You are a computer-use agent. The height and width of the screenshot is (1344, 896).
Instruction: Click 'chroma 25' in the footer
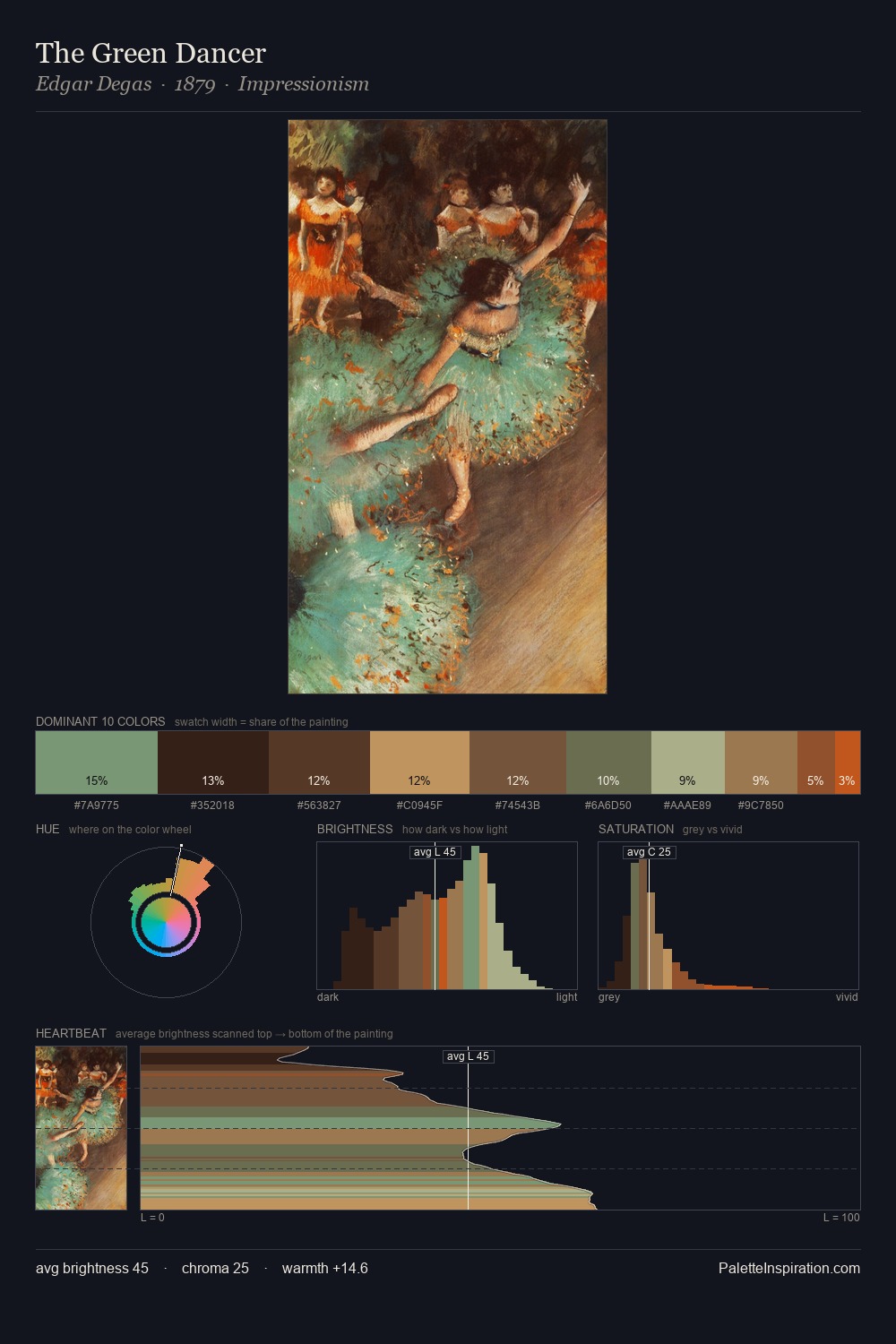215,1268
